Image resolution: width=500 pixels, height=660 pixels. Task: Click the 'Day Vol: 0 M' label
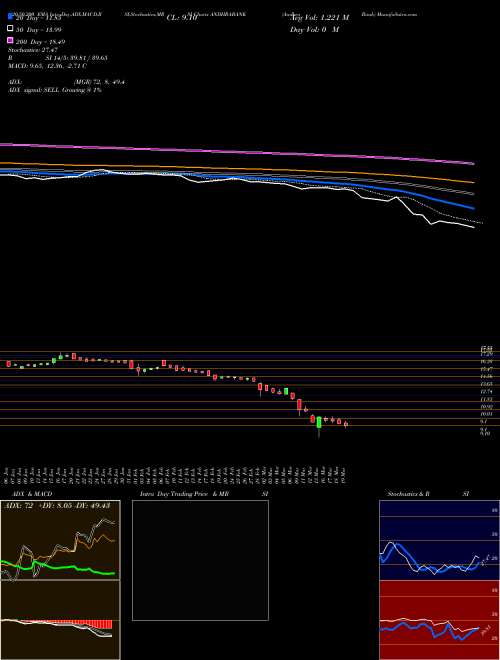pos(315,29)
